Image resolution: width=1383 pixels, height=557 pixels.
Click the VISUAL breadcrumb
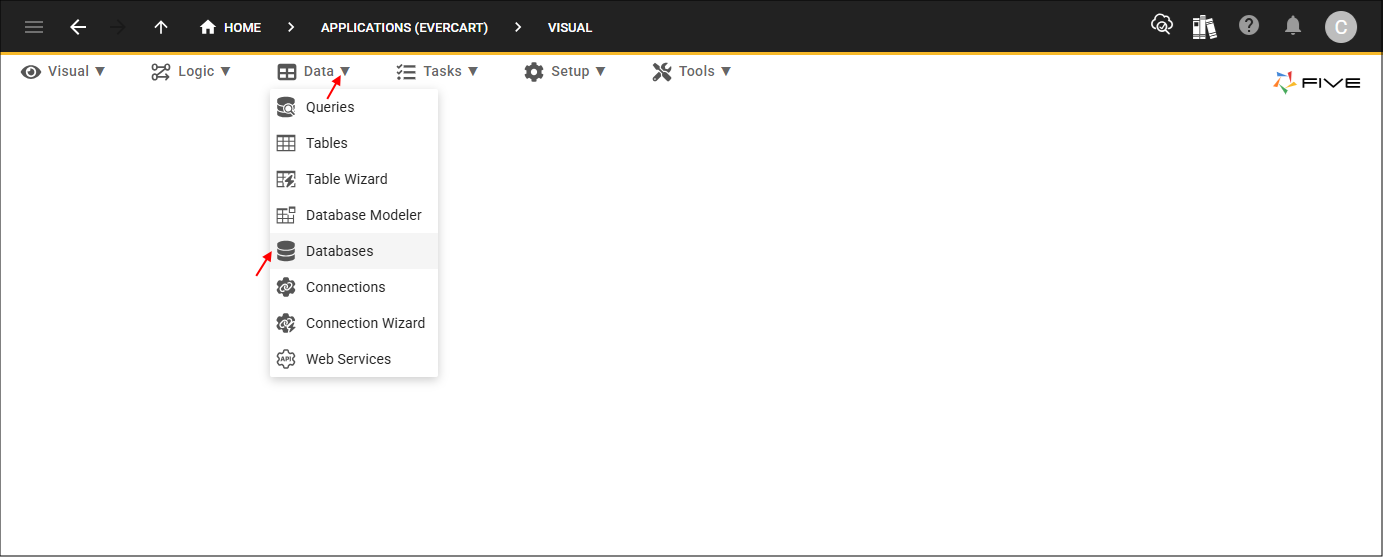[x=570, y=28]
